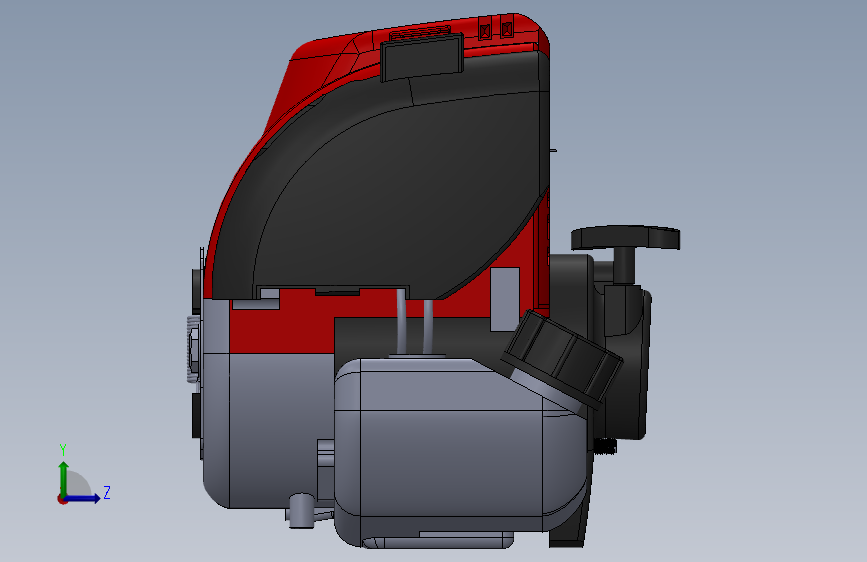Click the blue Z axis of the triad
Screen dimensions: 867x562
pyautogui.click(x=83, y=498)
